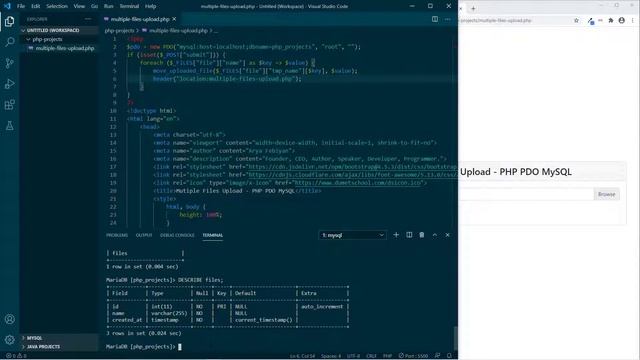The height and width of the screenshot is (360, 640).
Task: Click Port: 5500 Live Server status item
Action: [413, 356]
